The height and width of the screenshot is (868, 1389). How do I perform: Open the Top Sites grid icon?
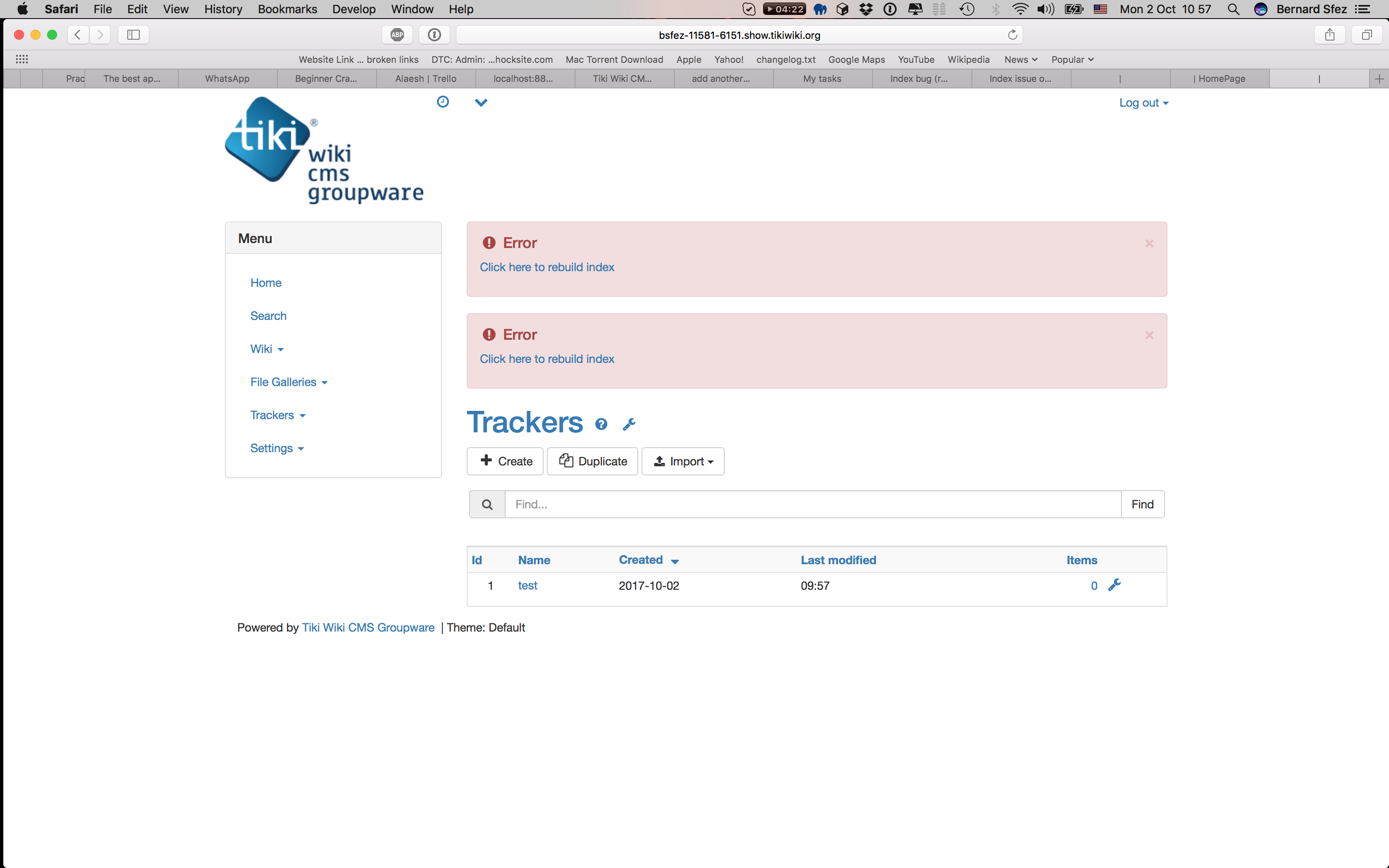(22, 59)
